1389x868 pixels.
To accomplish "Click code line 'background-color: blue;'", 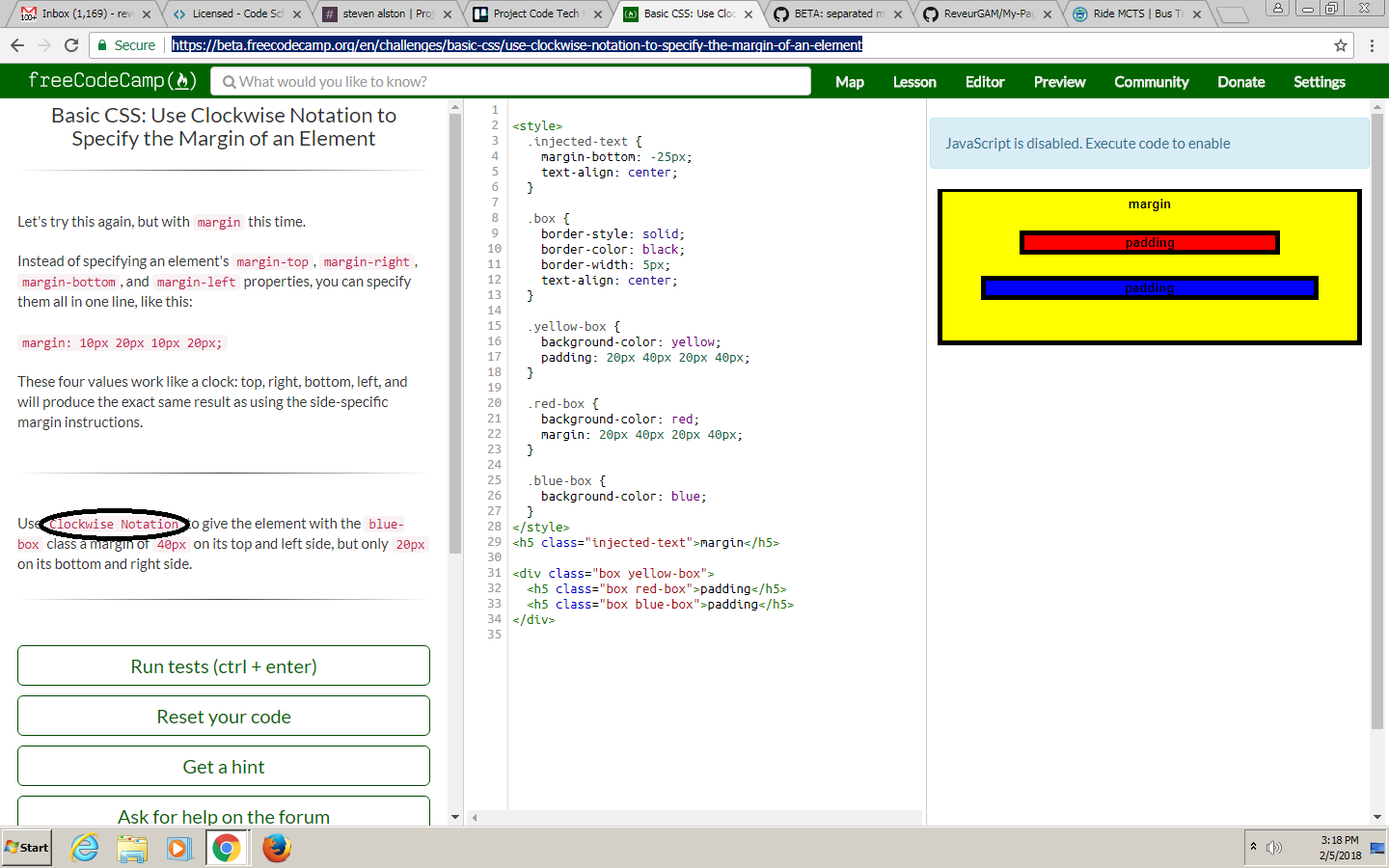I will 623,497.
